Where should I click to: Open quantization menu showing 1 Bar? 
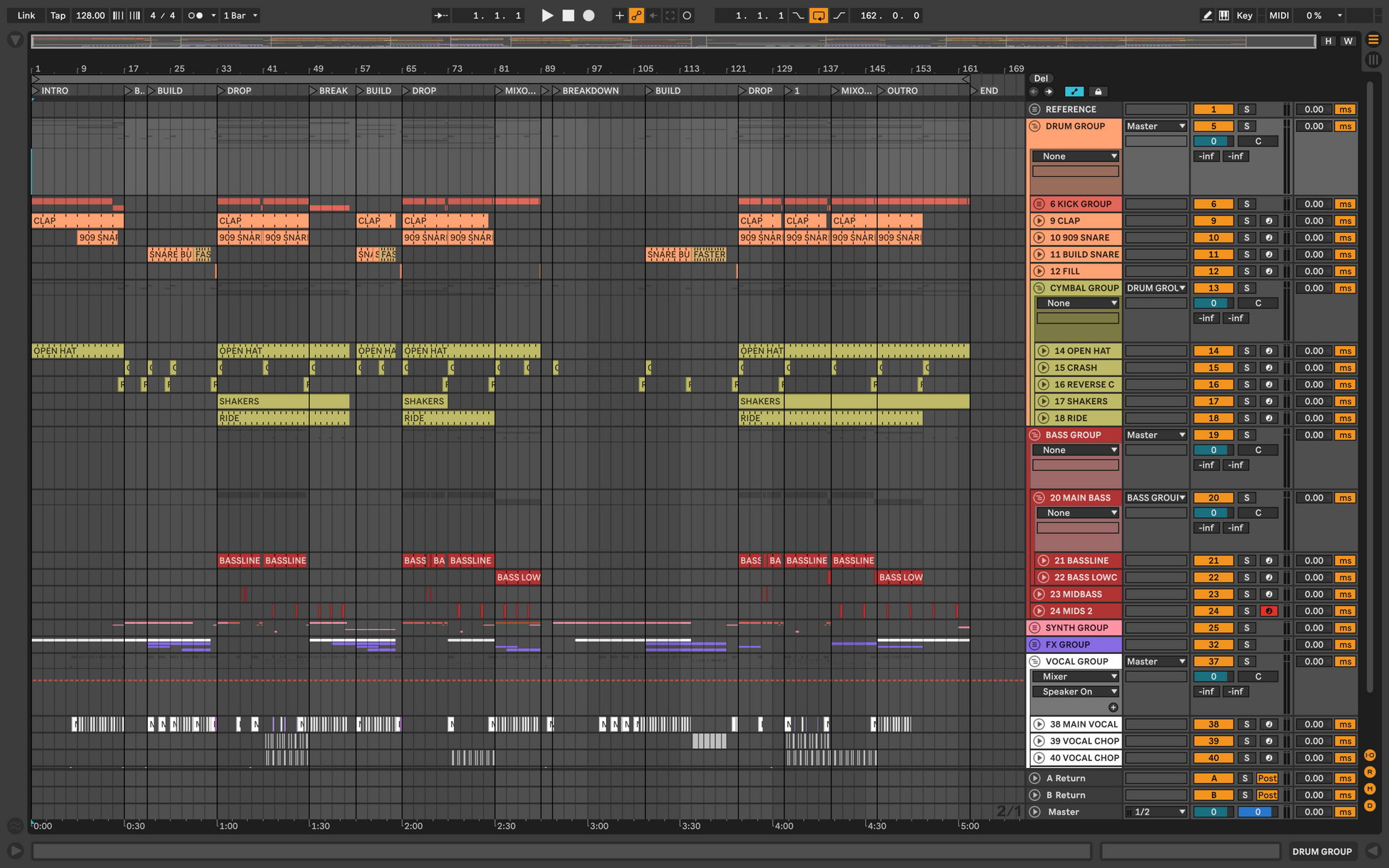(x=241, y=15)
